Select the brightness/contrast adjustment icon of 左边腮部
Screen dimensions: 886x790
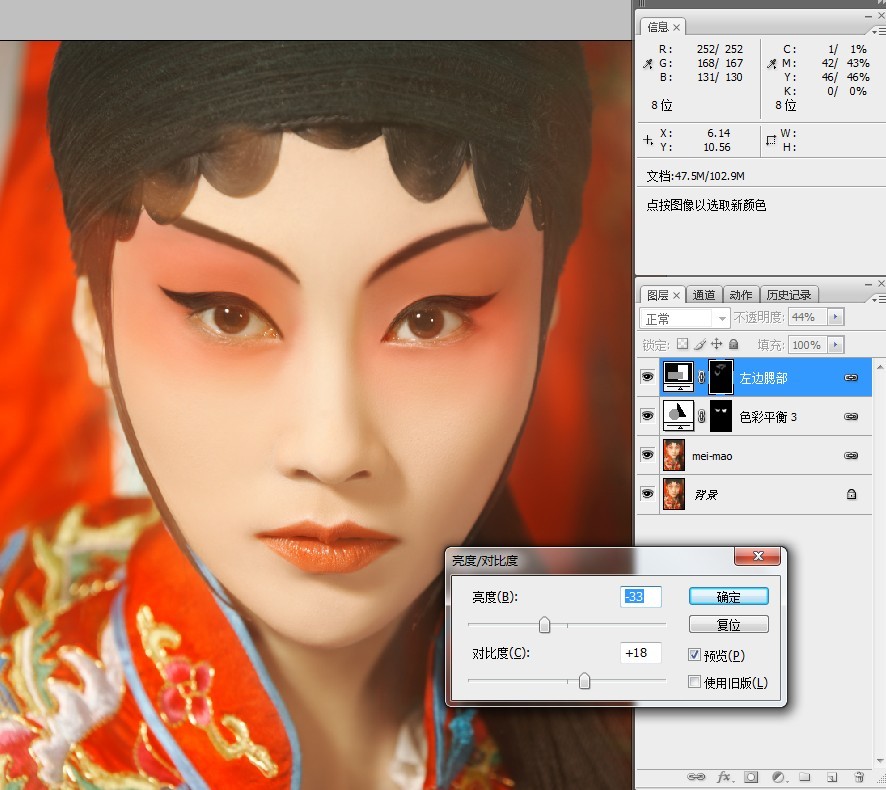pos(678,376)
